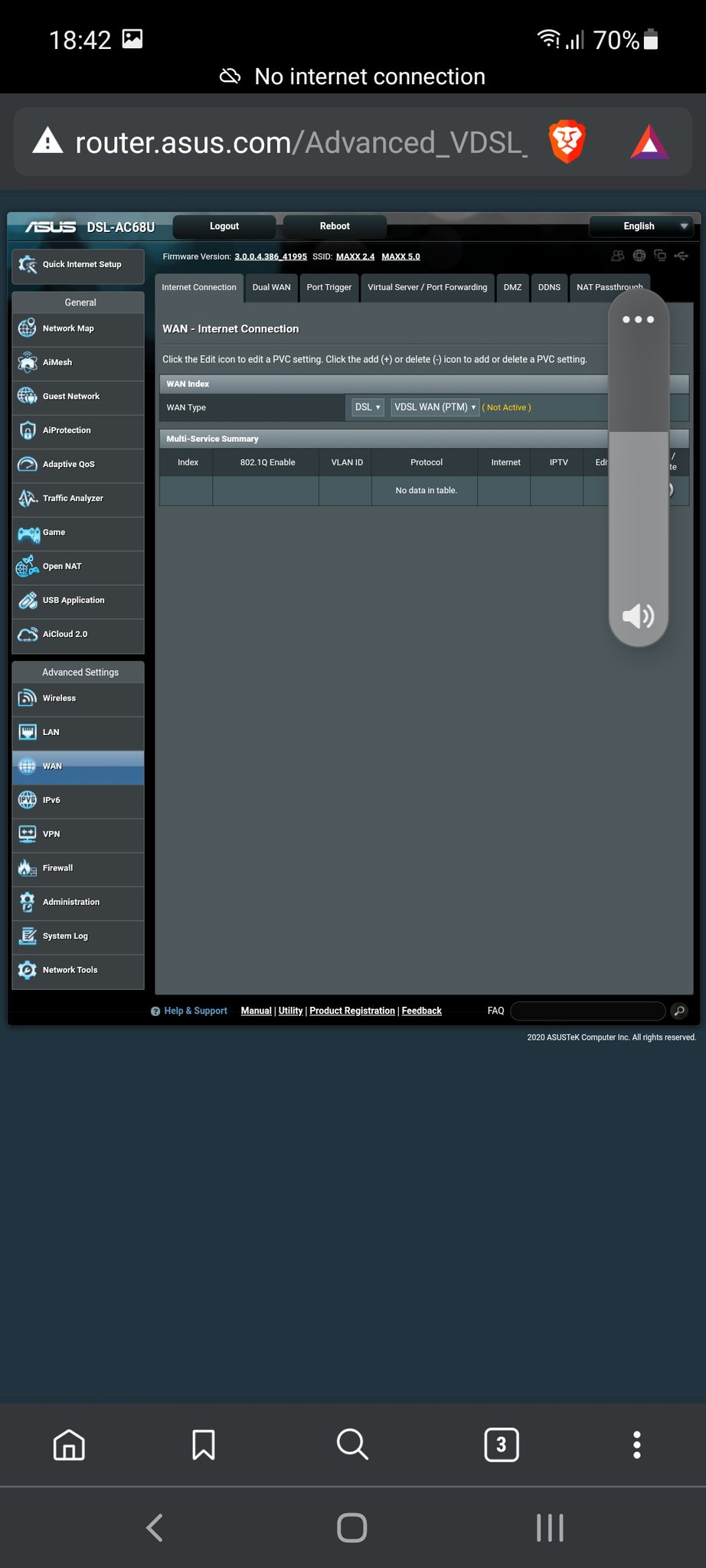Open the LAN settings icon
The image size is (706, 1568).
[x=28, y=732]
